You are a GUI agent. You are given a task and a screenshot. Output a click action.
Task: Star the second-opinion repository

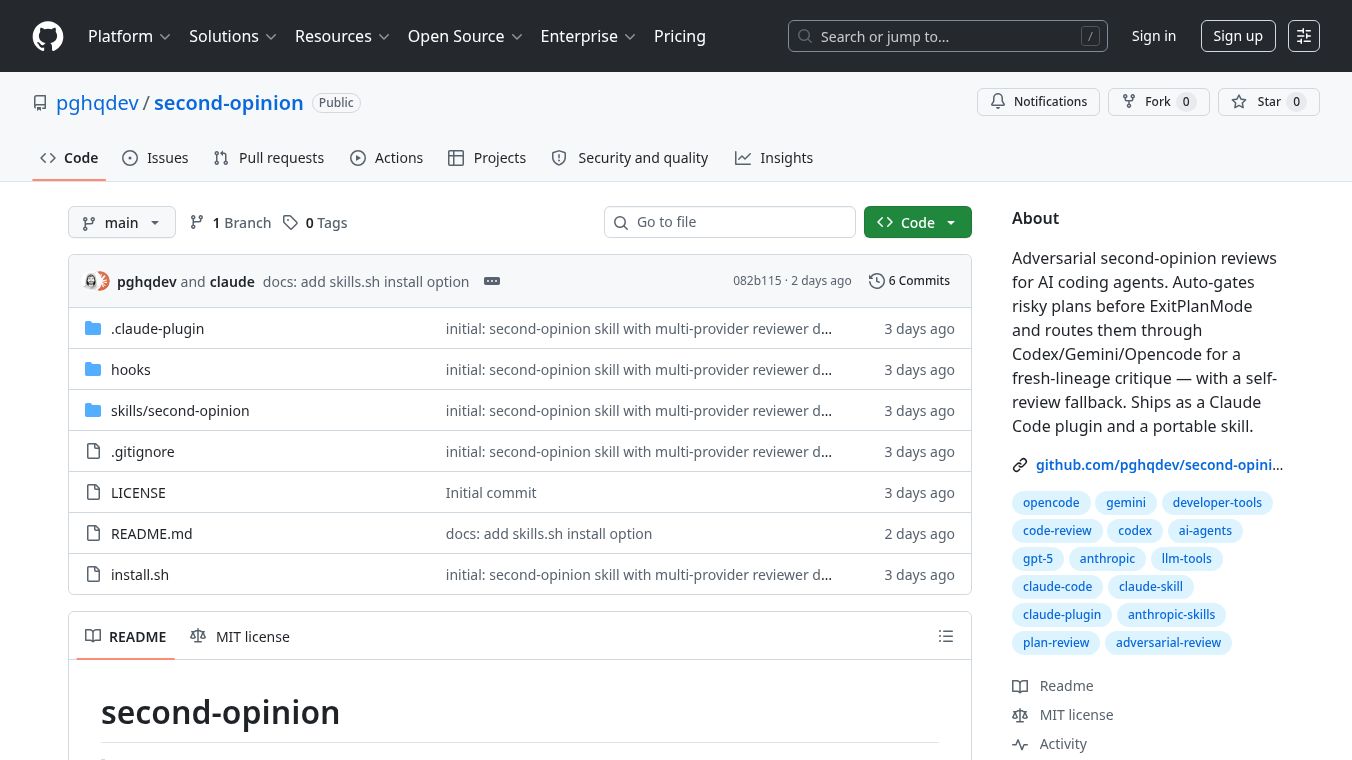point(1268,102)
